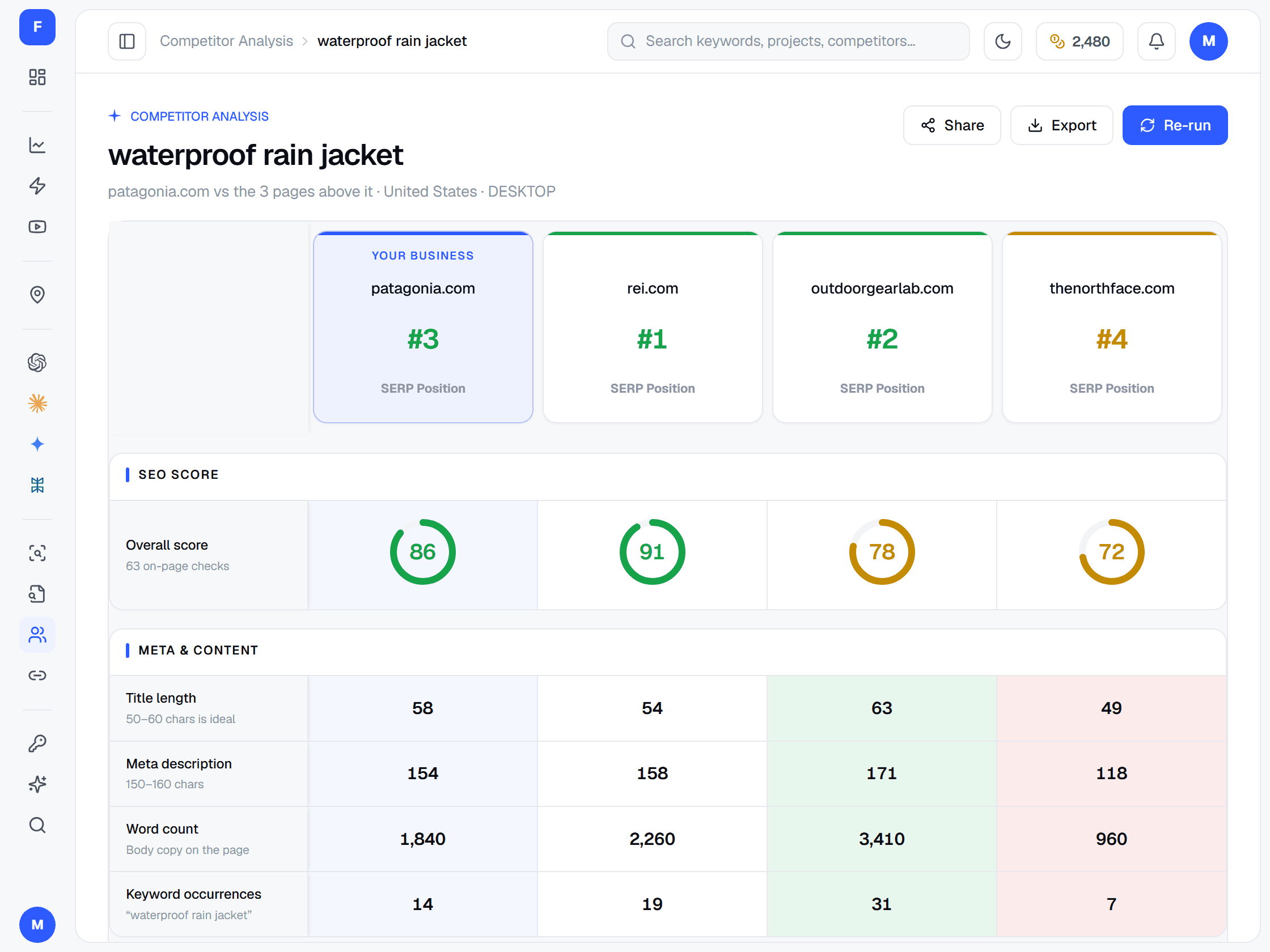1270x952 pixels.
Task: Click the blue F app logo
Action: pos(37,27)
